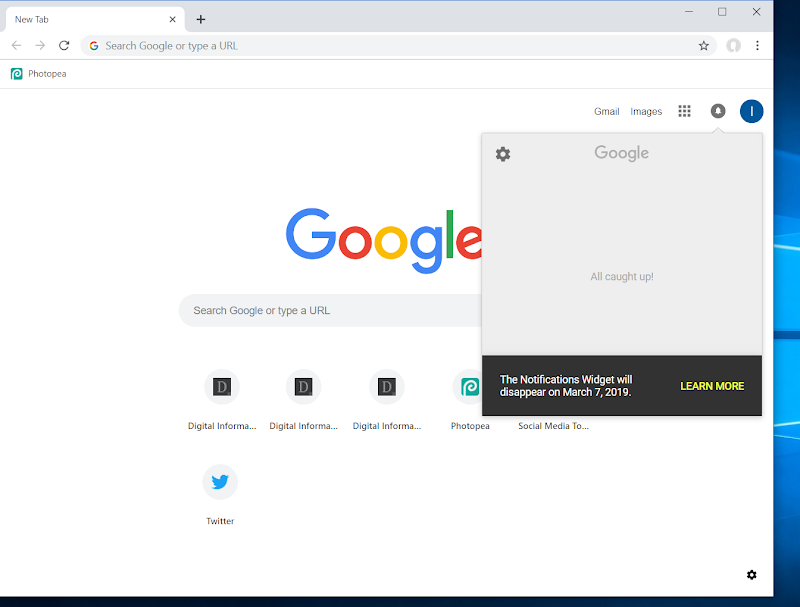The height and width of the screenshot is (607, 800).
Task: Click the notification disappear notice text
Action: click(566, 386)
